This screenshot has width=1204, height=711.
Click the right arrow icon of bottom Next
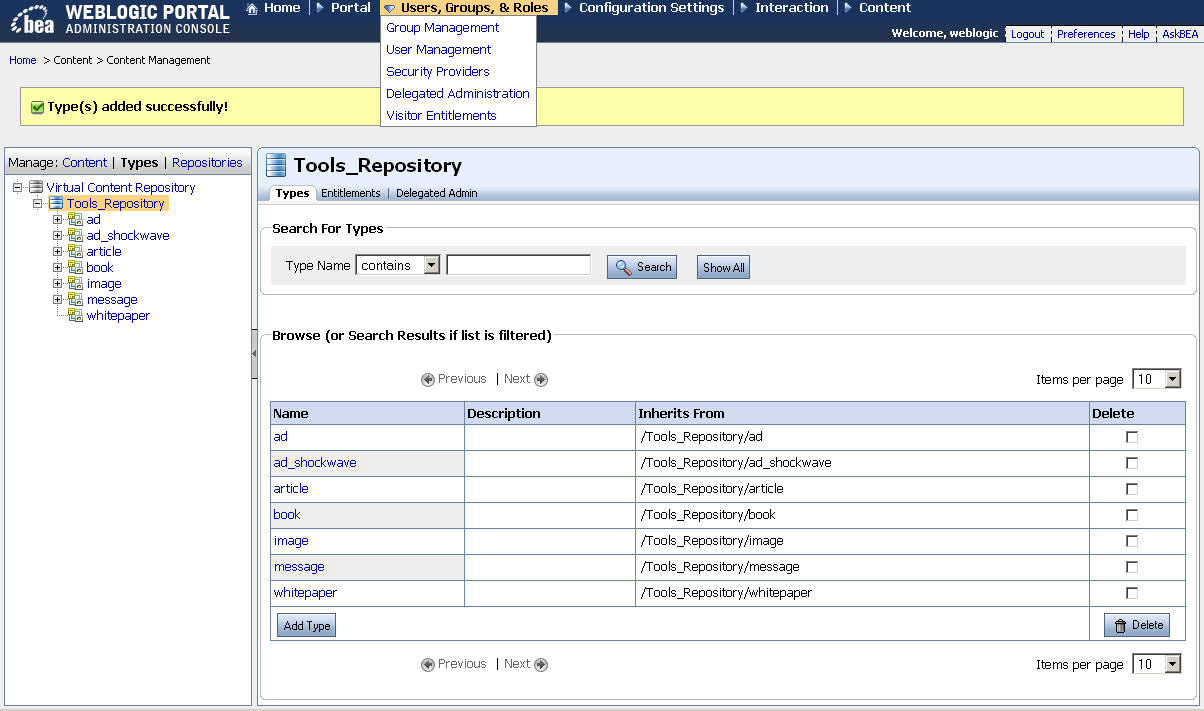pyautogui.click(x=541, y=664)
